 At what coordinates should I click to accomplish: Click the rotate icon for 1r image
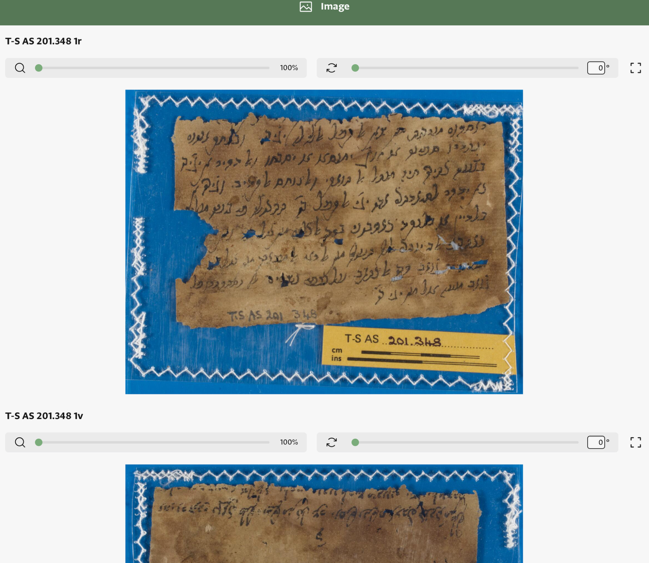click(x=332, y=68)
